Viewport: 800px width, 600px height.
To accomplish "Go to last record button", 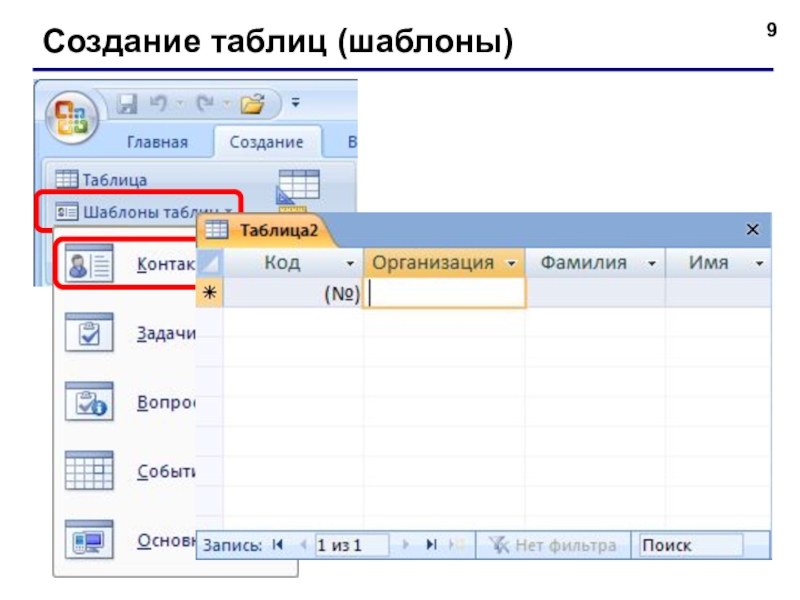I will pyautogui.click(x=432, y=545).
